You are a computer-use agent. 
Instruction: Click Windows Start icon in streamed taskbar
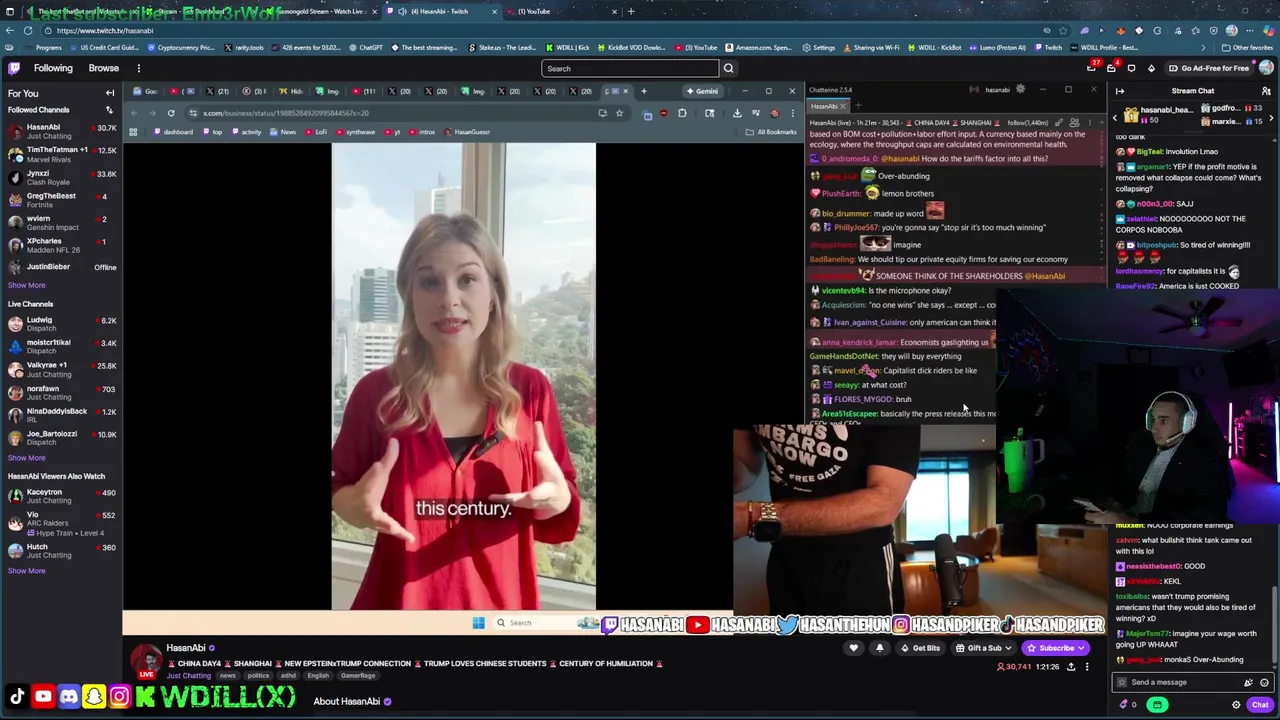(478, 623)
